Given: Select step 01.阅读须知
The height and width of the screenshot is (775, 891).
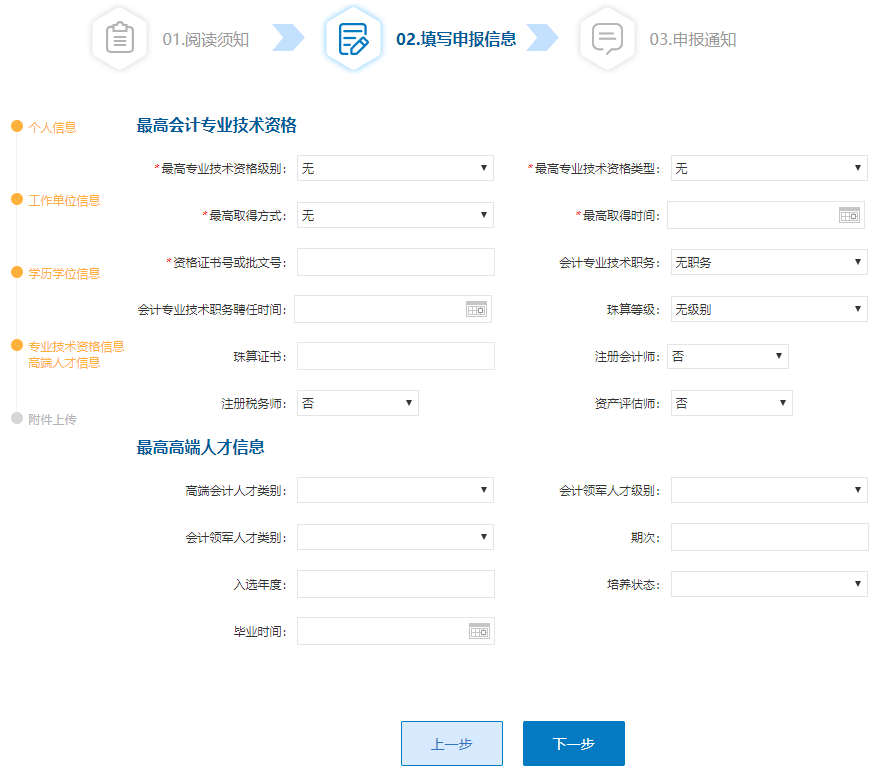Looking at the screenshot, I should (x=206, y=39).
